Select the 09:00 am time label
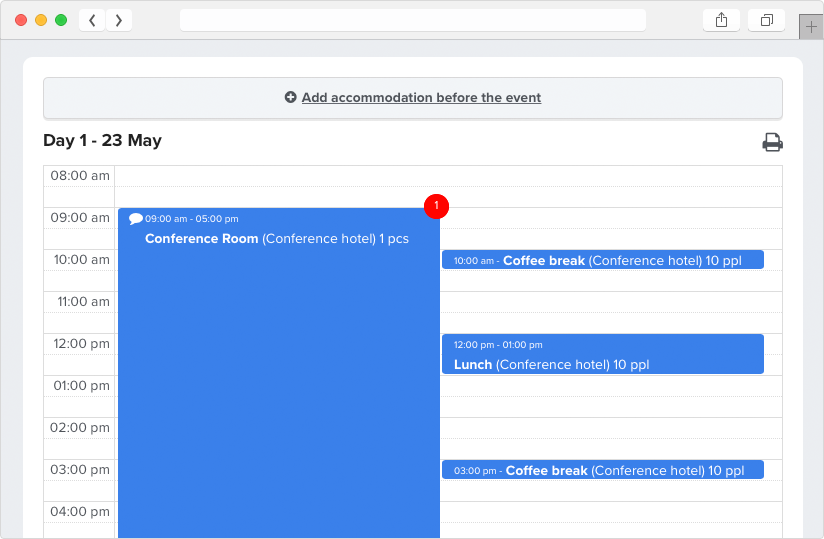The width and height of the screenshot is (824, 539). 80,217
